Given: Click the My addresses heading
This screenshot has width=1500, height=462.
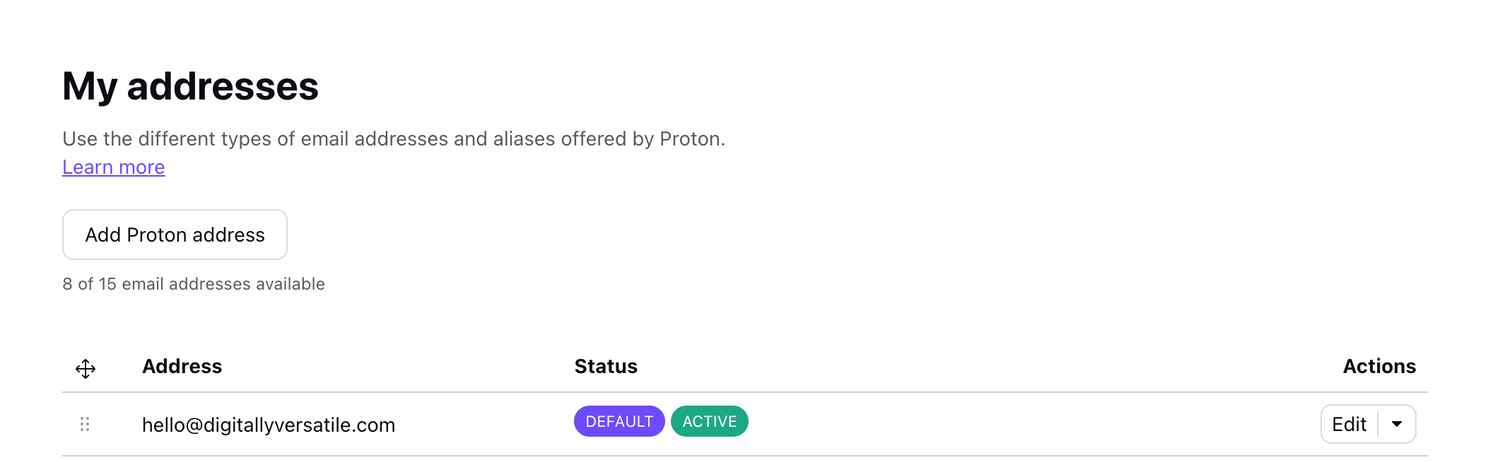Looking at the screenshot, I should [190, 87].
